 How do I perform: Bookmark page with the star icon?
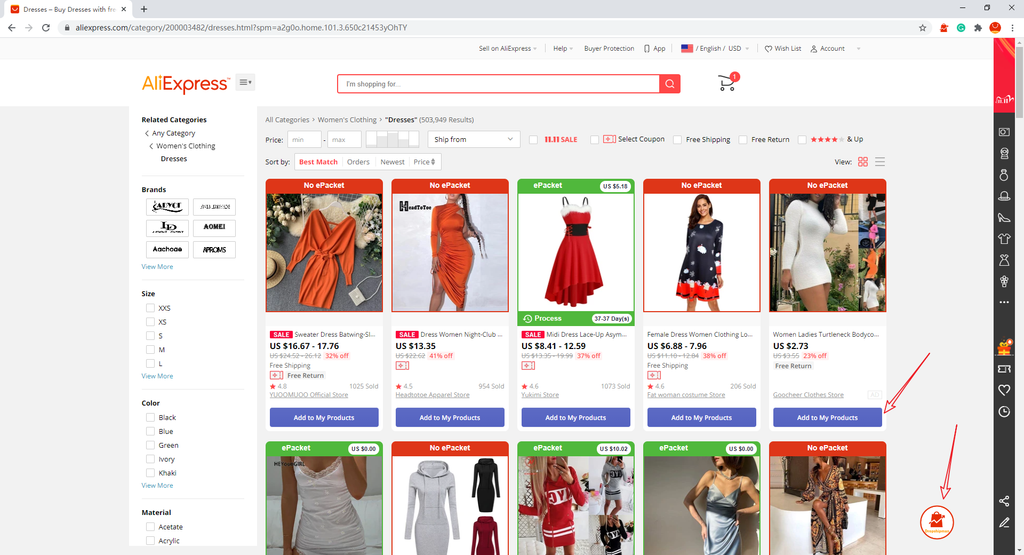coord(922,27)
